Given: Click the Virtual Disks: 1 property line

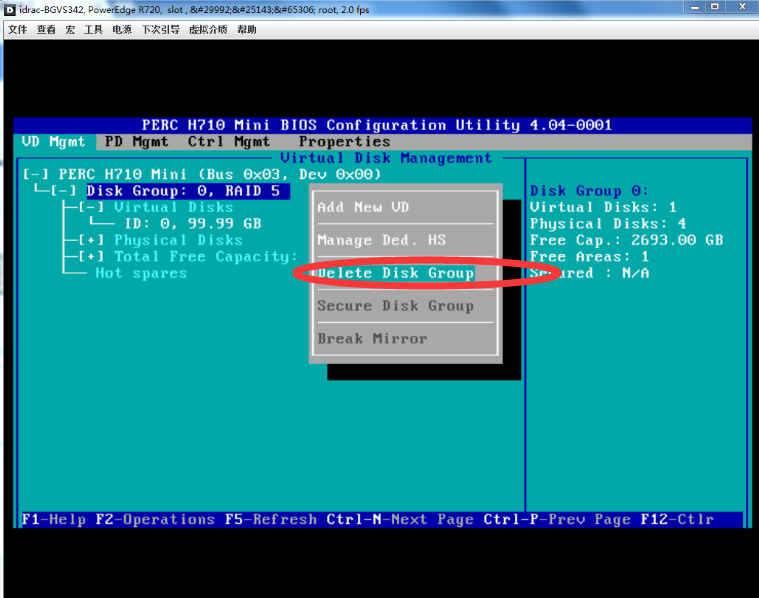Looking at the screenshot, I should [x=603, y=207].
